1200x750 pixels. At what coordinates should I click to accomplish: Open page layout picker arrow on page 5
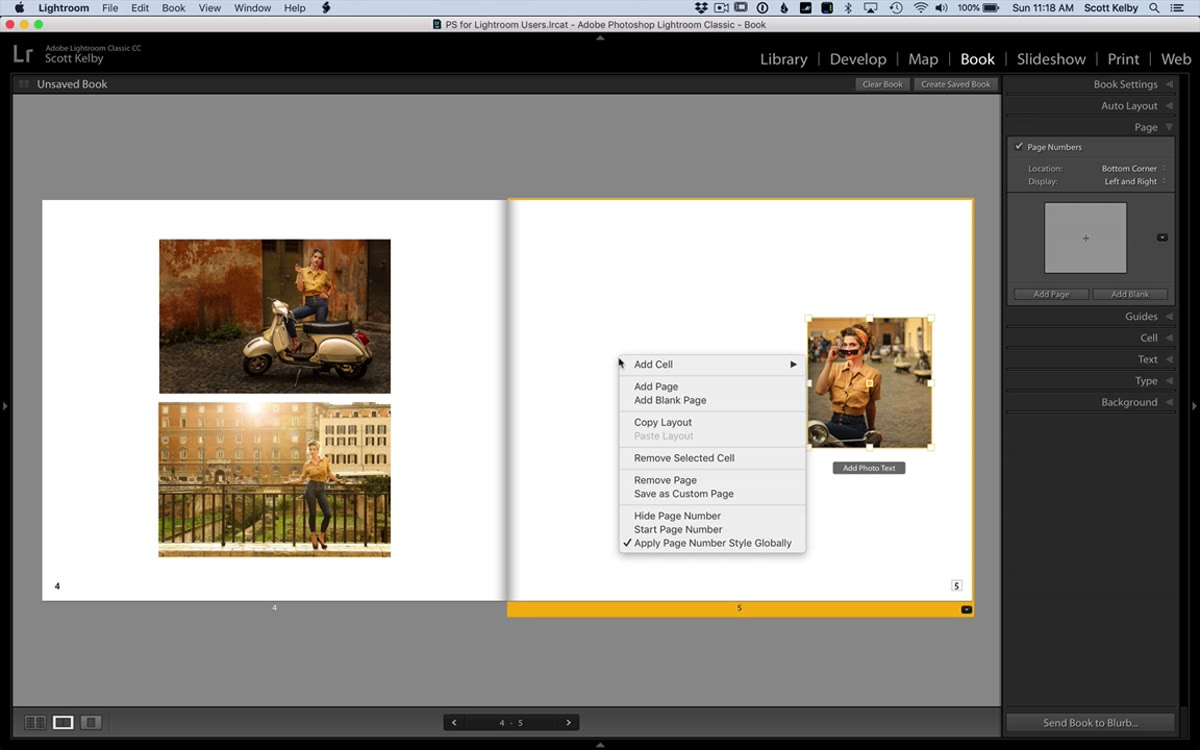point(966,609)
